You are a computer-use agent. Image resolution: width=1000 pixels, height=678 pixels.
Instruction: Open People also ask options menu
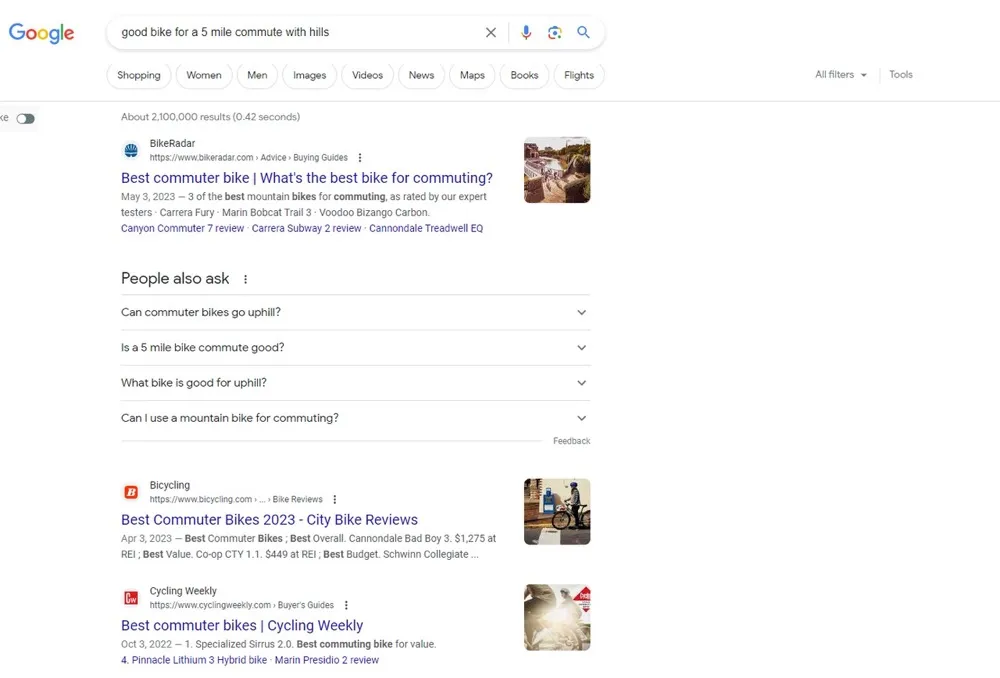(246, 279)
